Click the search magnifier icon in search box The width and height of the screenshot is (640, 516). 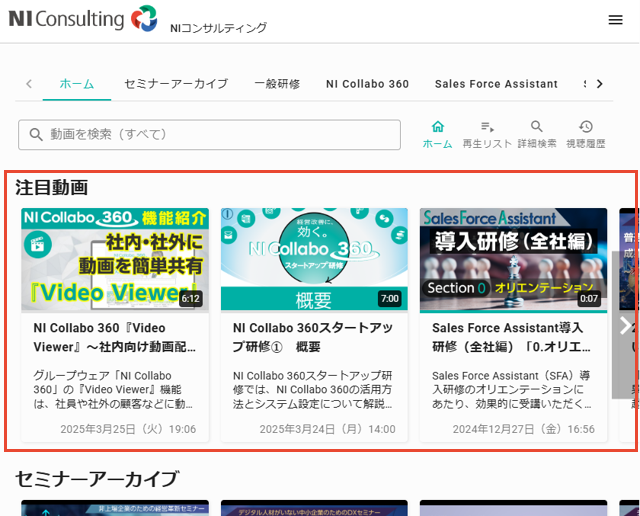(x=36, y=134)
